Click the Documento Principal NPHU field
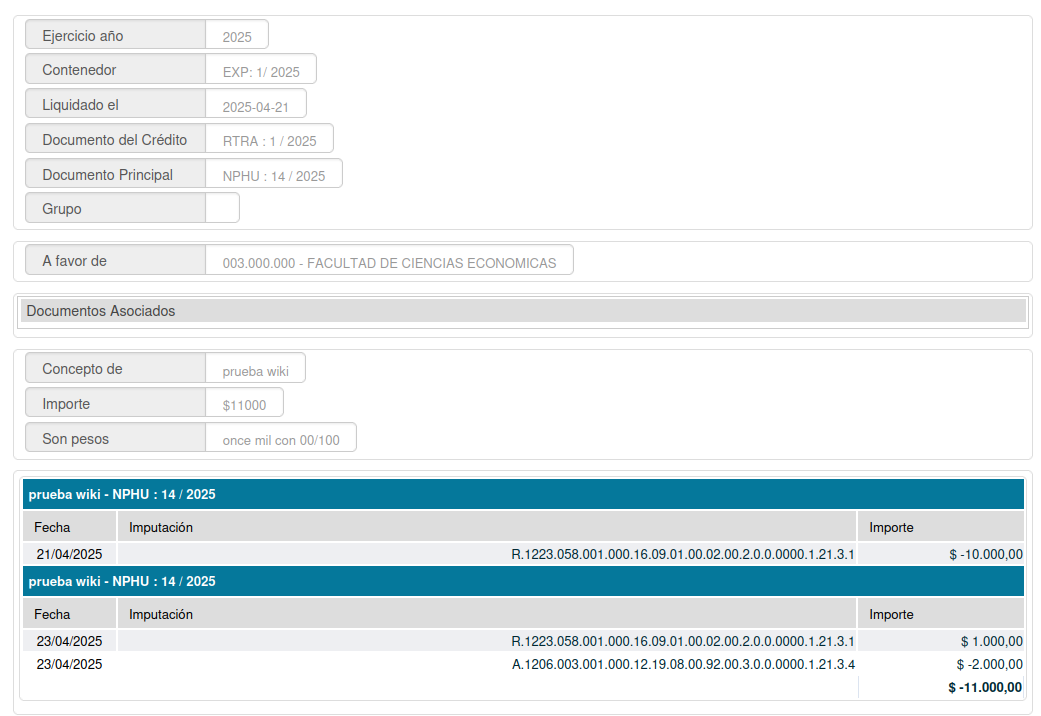The image size is (1041, 716). pyautogui.click(x=273, y=175)
